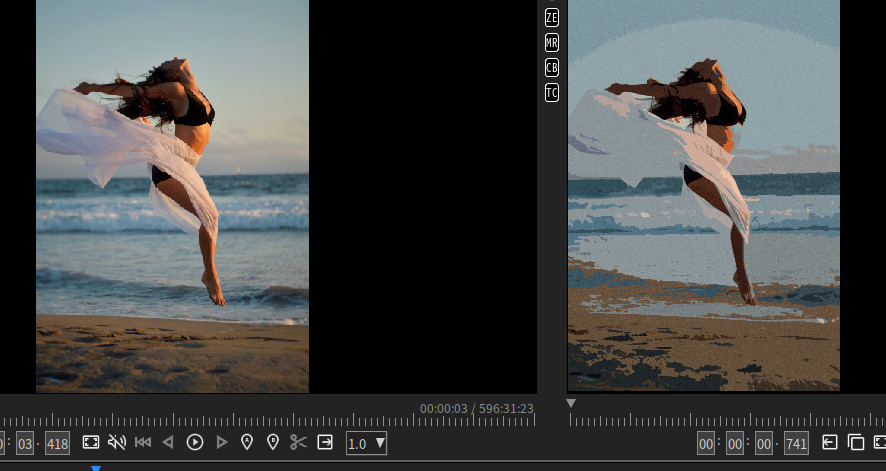Open the 1.0 playback speed dropdown
The width and height of the screenshot is (886, 471).
click(366, 442)
